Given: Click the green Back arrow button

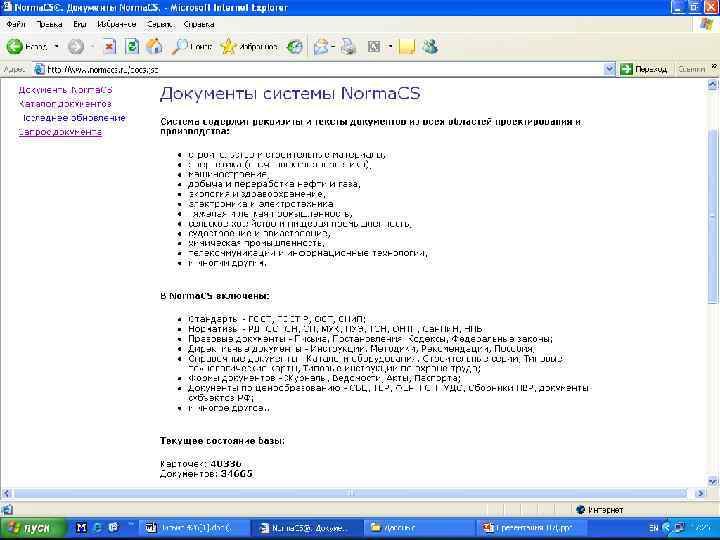Looking at the screenshot, I should 15,46.
